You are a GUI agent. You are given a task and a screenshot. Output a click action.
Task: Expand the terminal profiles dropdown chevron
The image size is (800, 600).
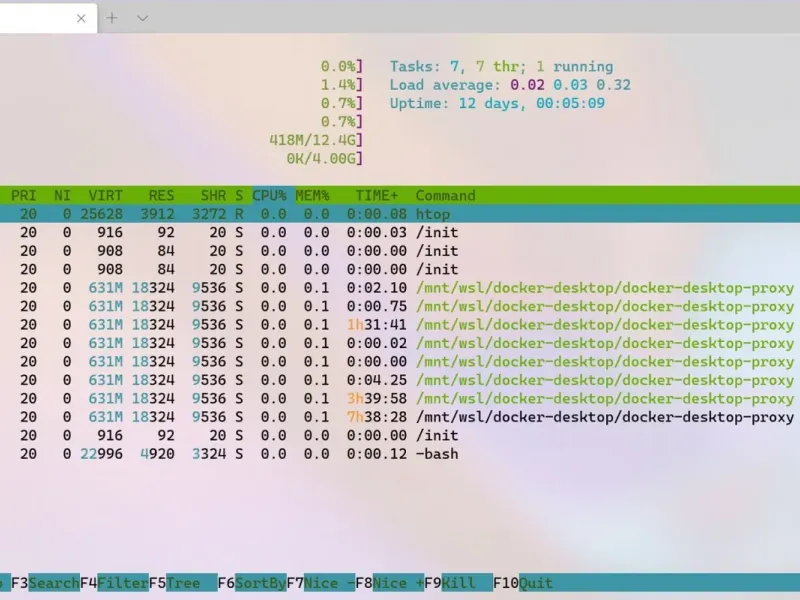142,18
